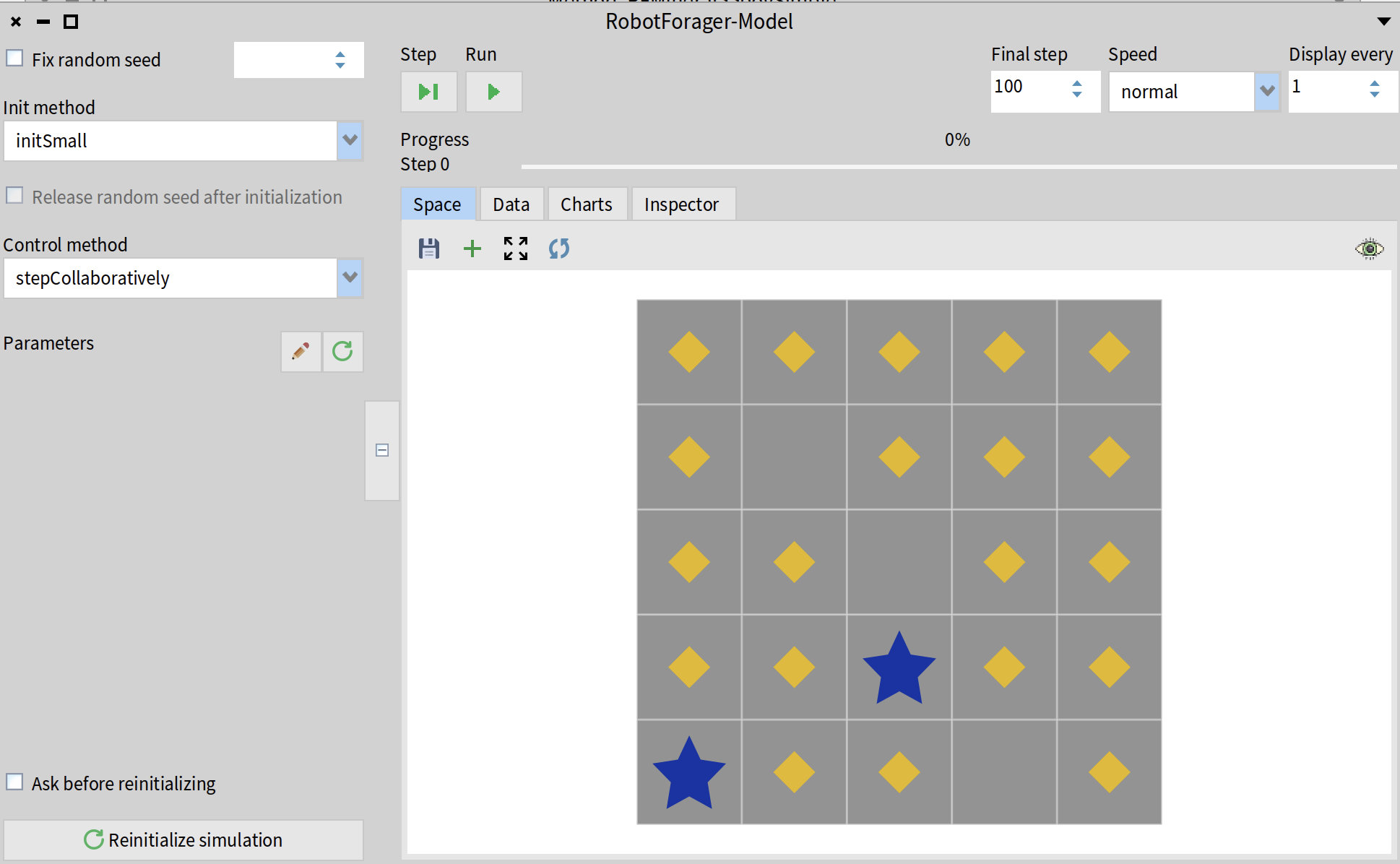This screenshot has height=864, width=1400.
Task: Open the Speed dropdown
Action: pos(1266,91)
